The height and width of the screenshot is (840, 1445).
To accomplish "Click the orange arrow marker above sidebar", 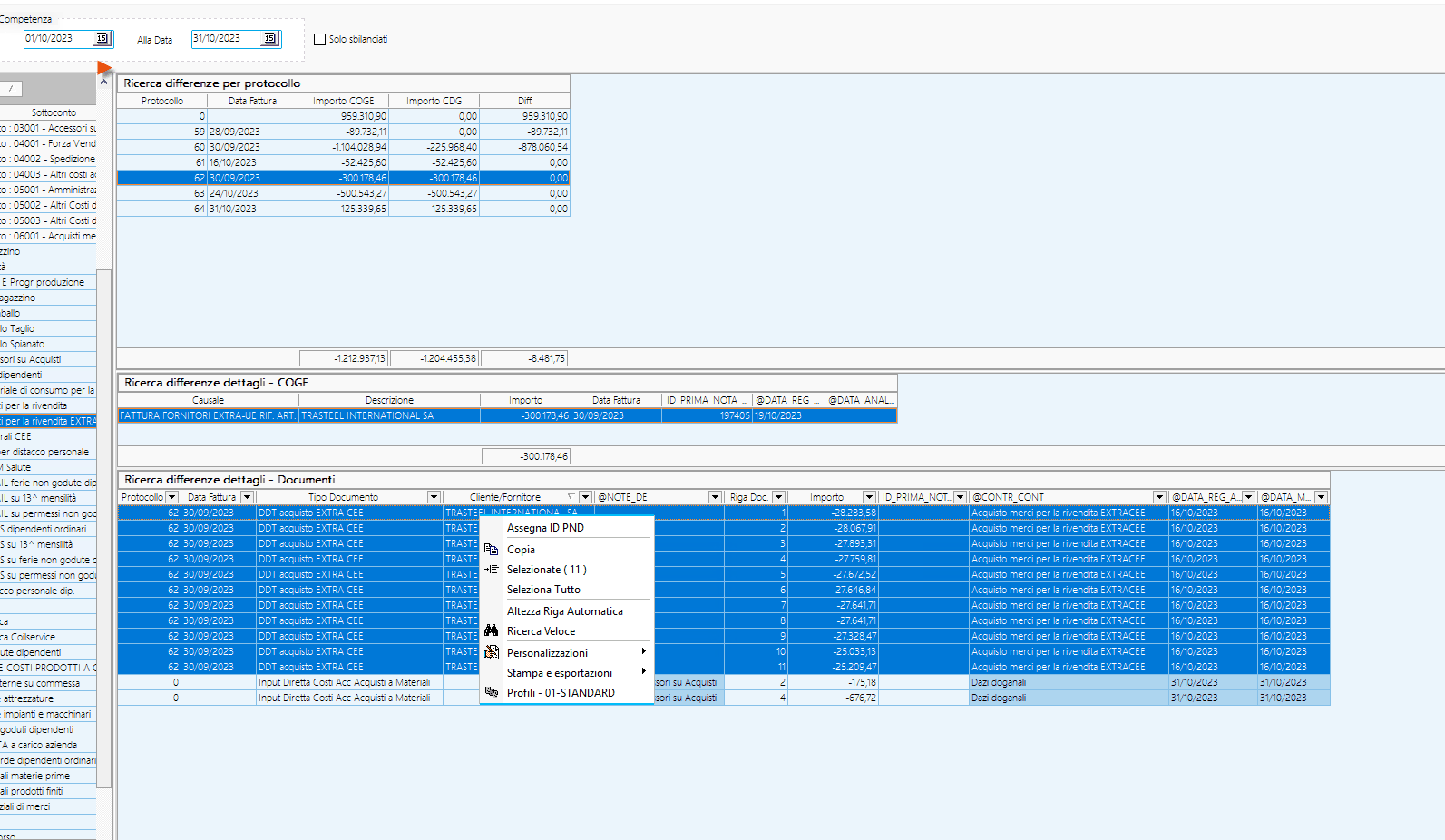I will [x=103, y=67].
